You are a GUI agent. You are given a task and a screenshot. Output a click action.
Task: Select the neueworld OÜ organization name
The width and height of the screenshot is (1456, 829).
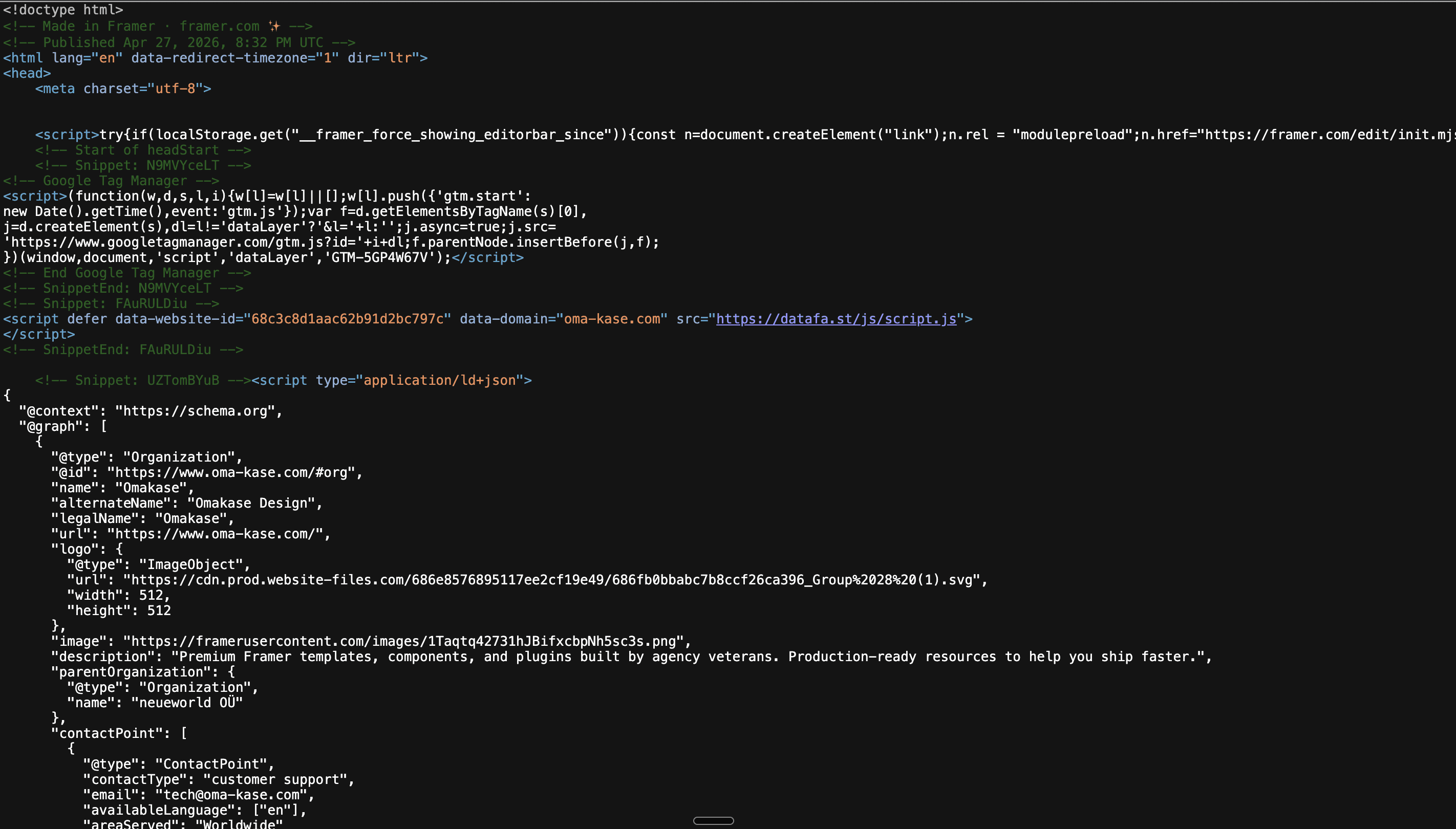pyautogui.click(x=186, y=702)
